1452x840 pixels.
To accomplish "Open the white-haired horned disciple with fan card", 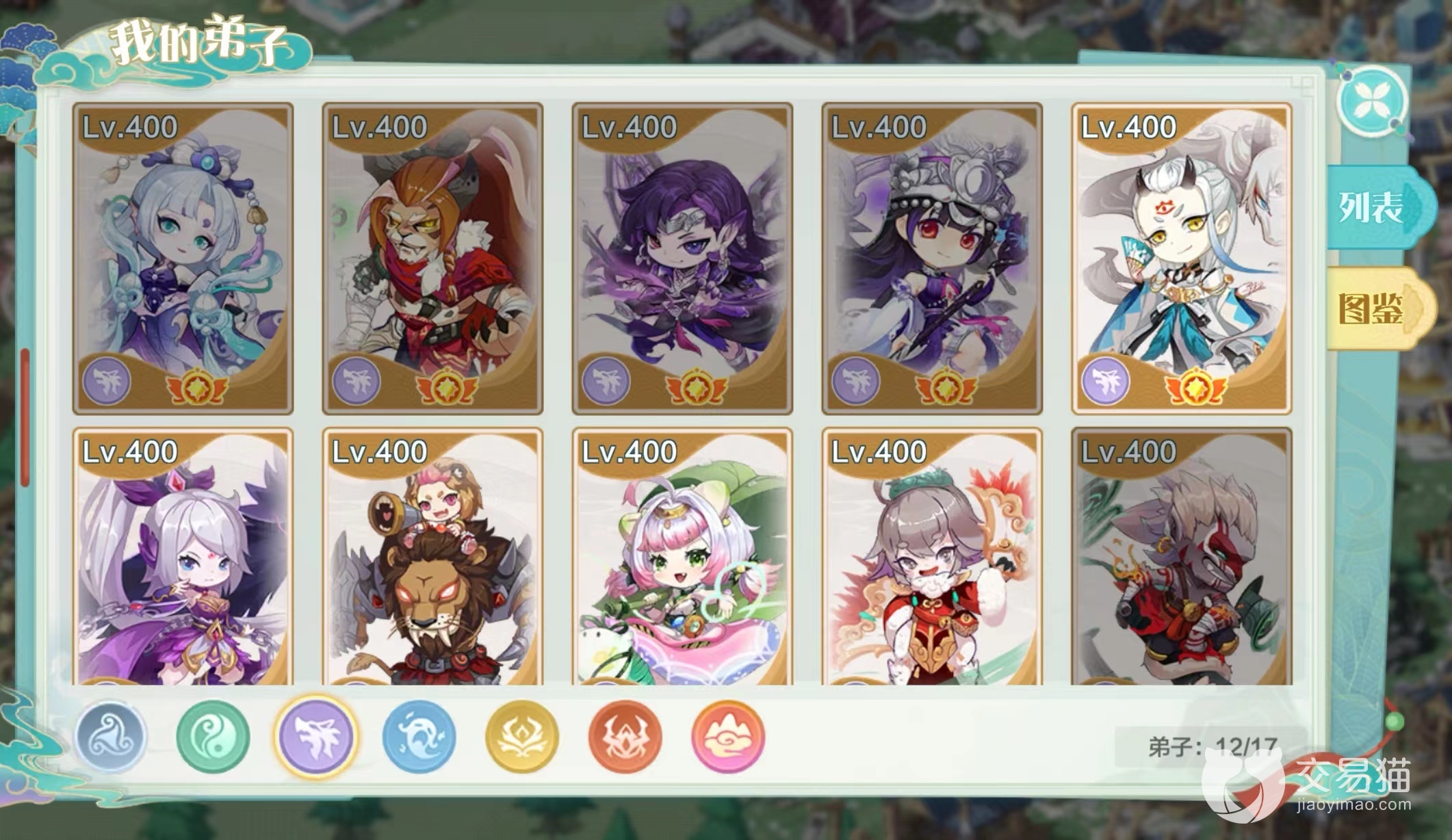I will 1182,259.
